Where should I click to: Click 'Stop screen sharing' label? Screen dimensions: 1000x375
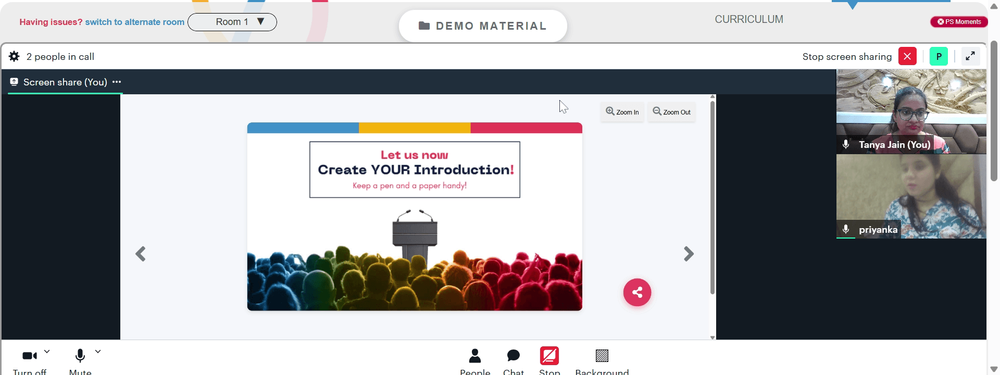pyautogui.click(x=847, y=57)
